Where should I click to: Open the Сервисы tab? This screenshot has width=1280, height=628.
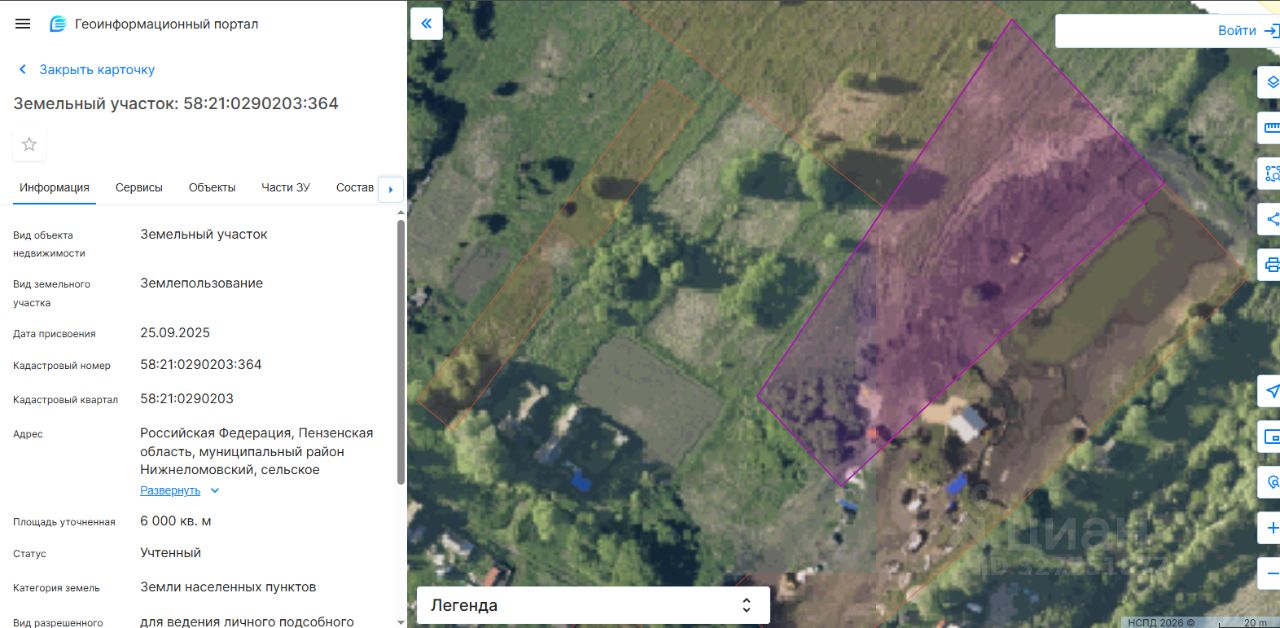(139, 187)
